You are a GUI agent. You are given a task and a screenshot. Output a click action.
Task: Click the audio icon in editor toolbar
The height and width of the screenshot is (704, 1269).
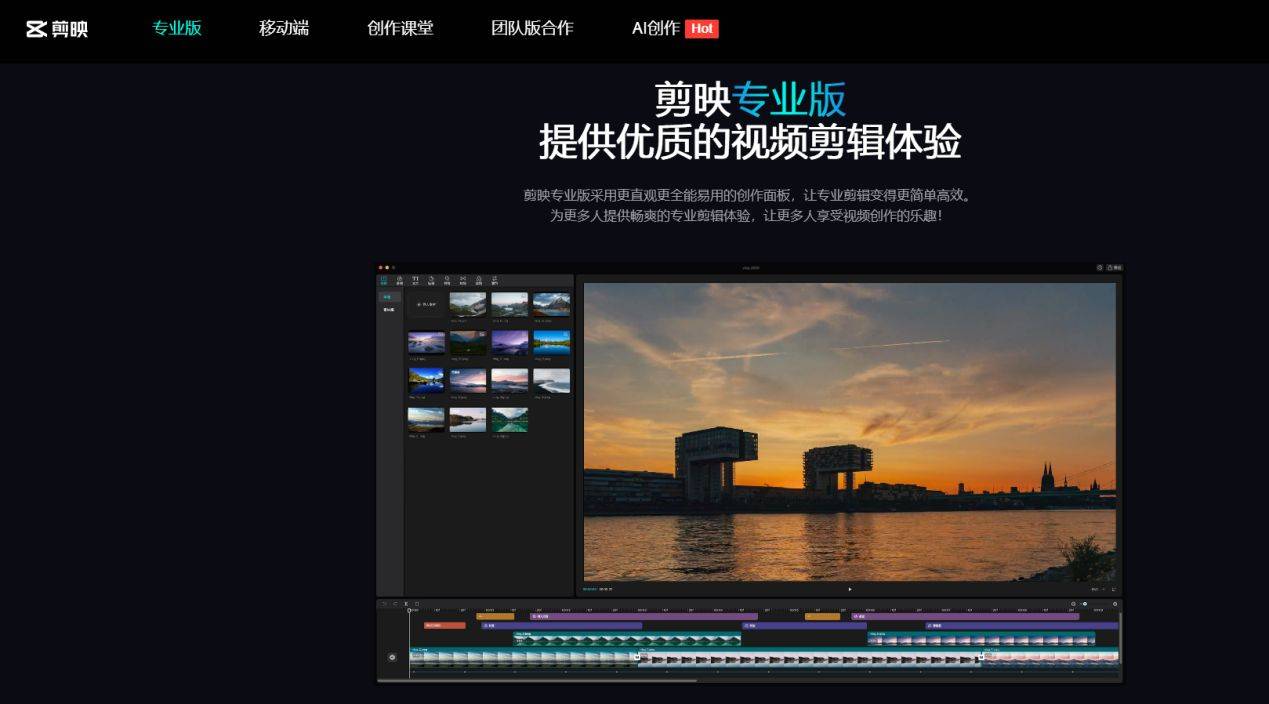click(399, 281)
